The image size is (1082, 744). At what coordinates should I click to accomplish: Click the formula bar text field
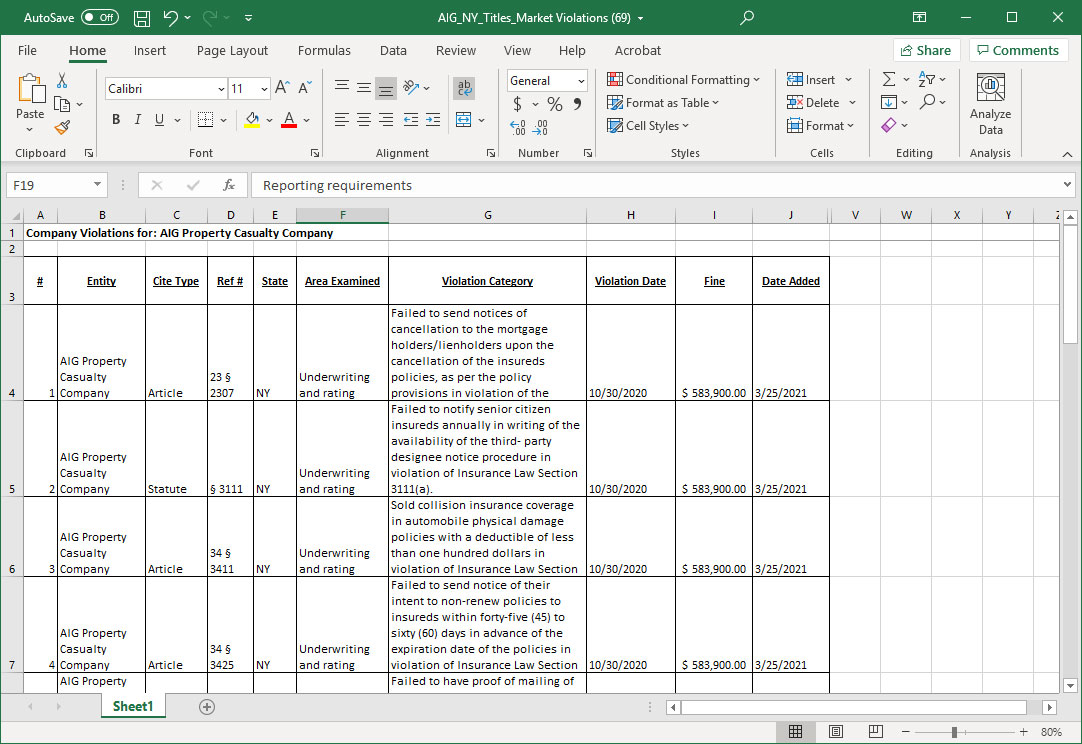pyautogui.click(x=654, y=185)
